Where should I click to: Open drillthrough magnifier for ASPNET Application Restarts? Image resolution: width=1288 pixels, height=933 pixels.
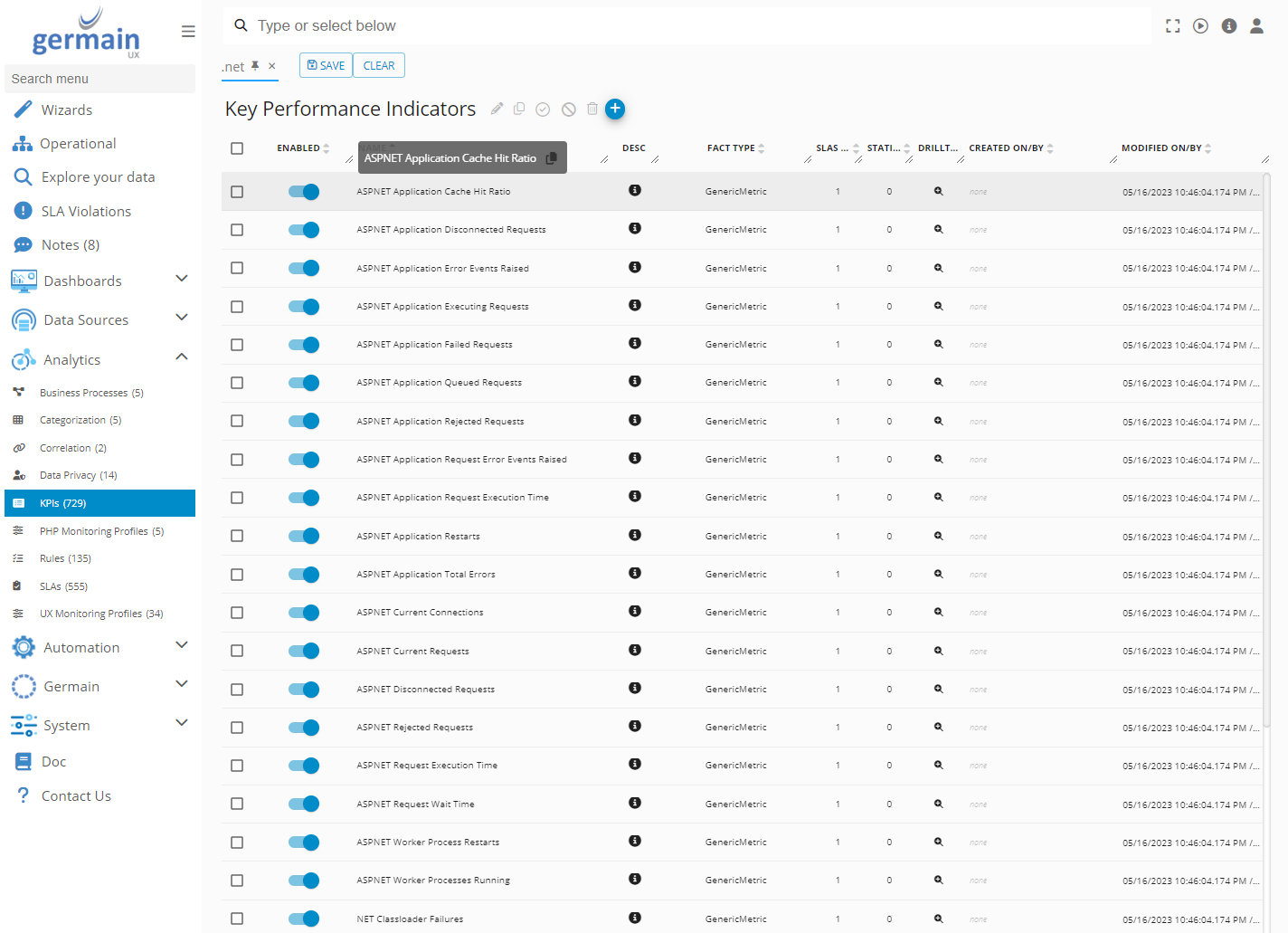[939, 536]
